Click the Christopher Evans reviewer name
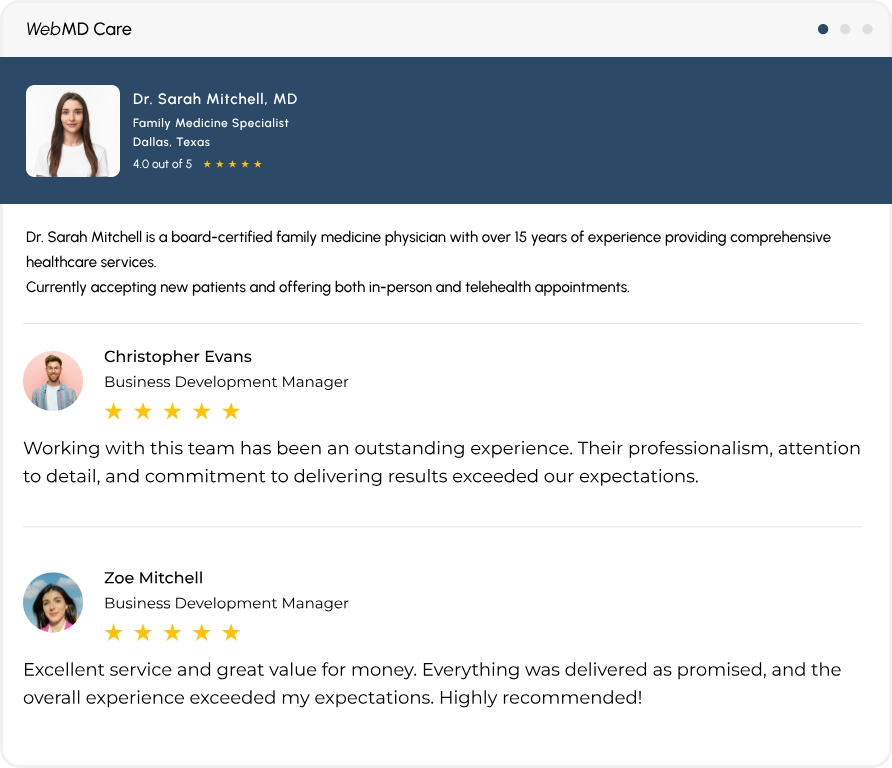The height and width of the screenshot is (768, 892). [x=177, y=357]
